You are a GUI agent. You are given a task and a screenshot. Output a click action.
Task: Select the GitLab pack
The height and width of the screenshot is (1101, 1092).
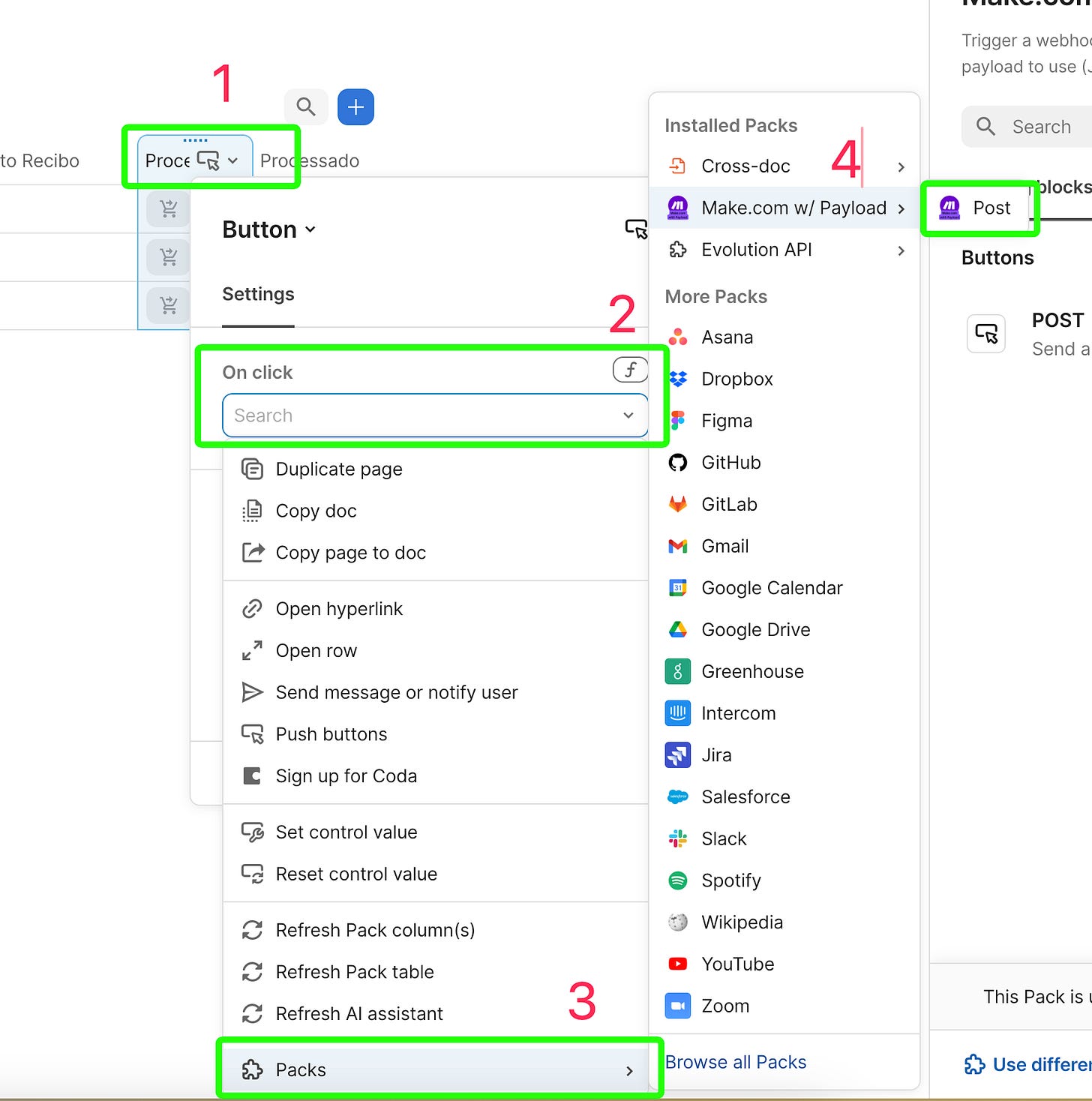[784, 505]
